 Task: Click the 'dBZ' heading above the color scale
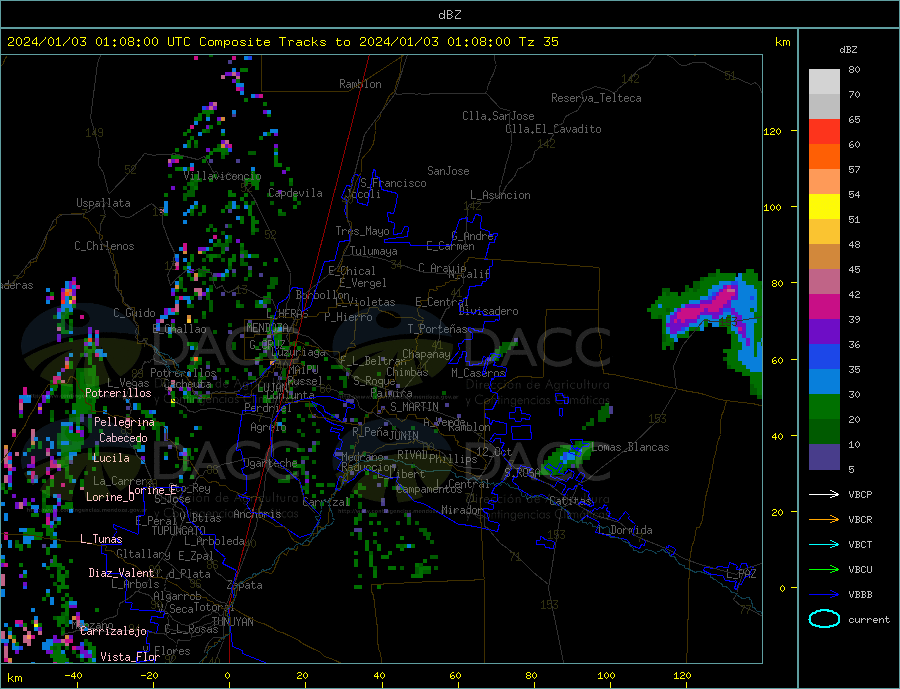click(848, 50)
